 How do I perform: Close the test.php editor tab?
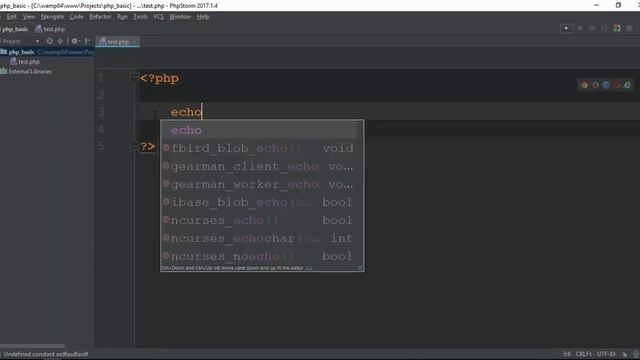134,42
